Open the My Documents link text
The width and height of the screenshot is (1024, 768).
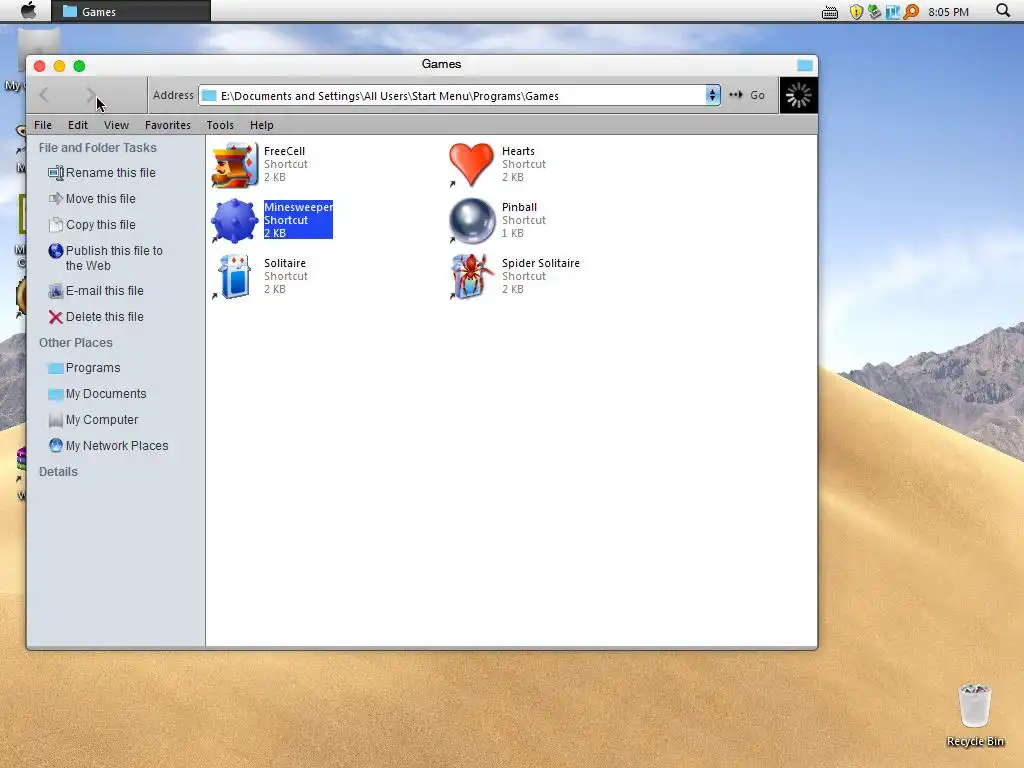pos(106,394)
